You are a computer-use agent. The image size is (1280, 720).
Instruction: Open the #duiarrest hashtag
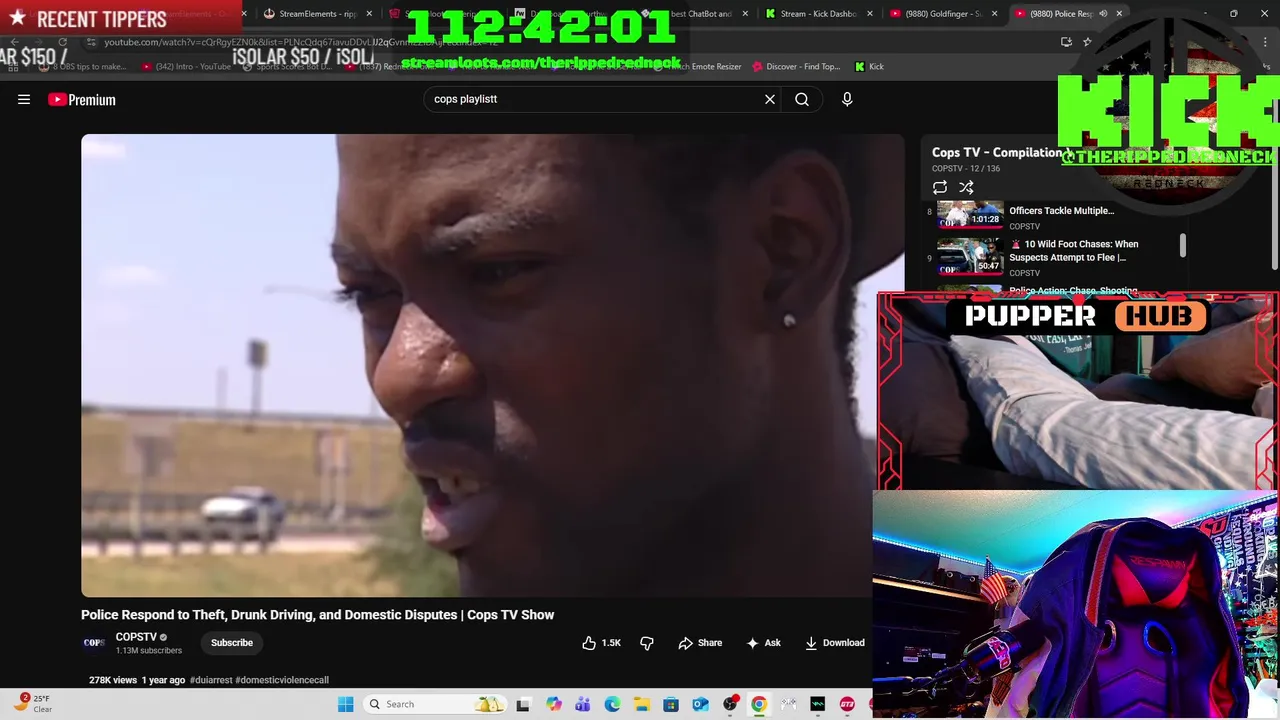click(x=211, y=680)
